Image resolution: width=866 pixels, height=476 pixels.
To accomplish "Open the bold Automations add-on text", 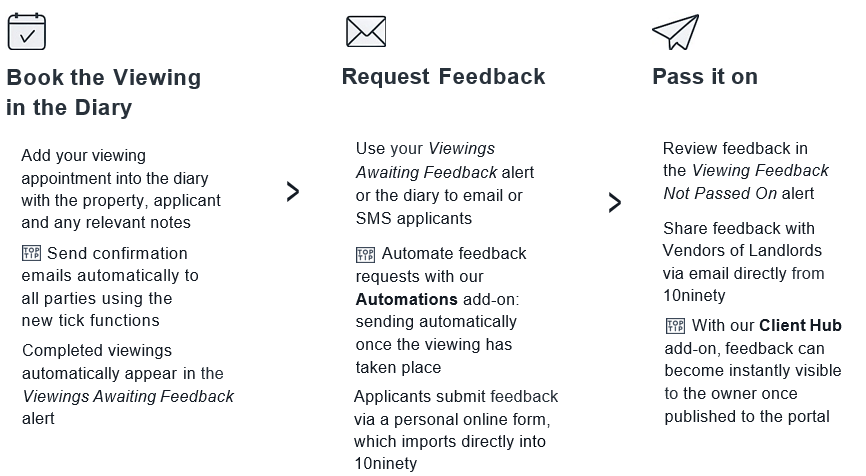I will coord(406,299).
